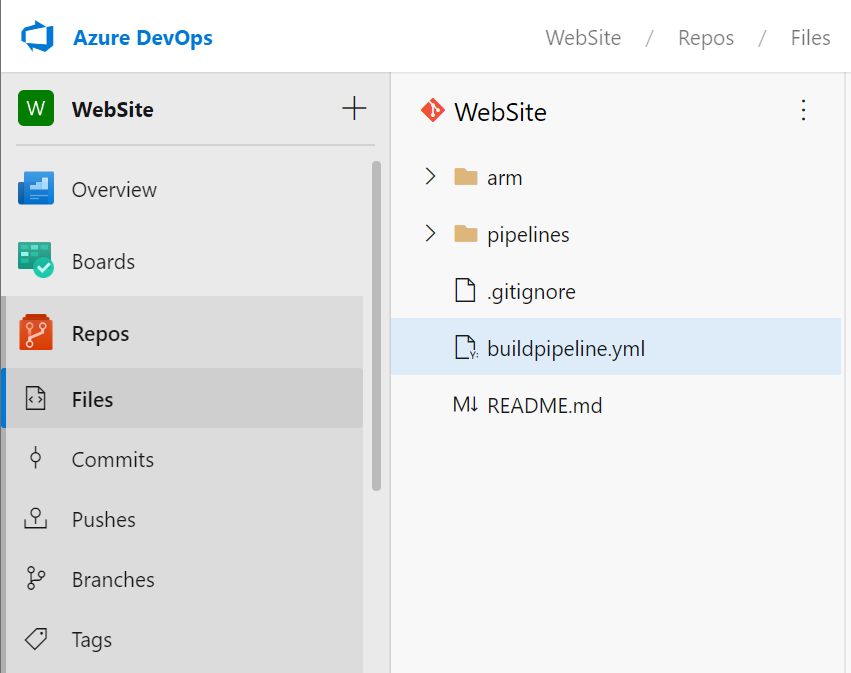The width and height of the screenshot is (851, 673).
Task: Click the green WebSite project avatar
Action: click(36, 109)
